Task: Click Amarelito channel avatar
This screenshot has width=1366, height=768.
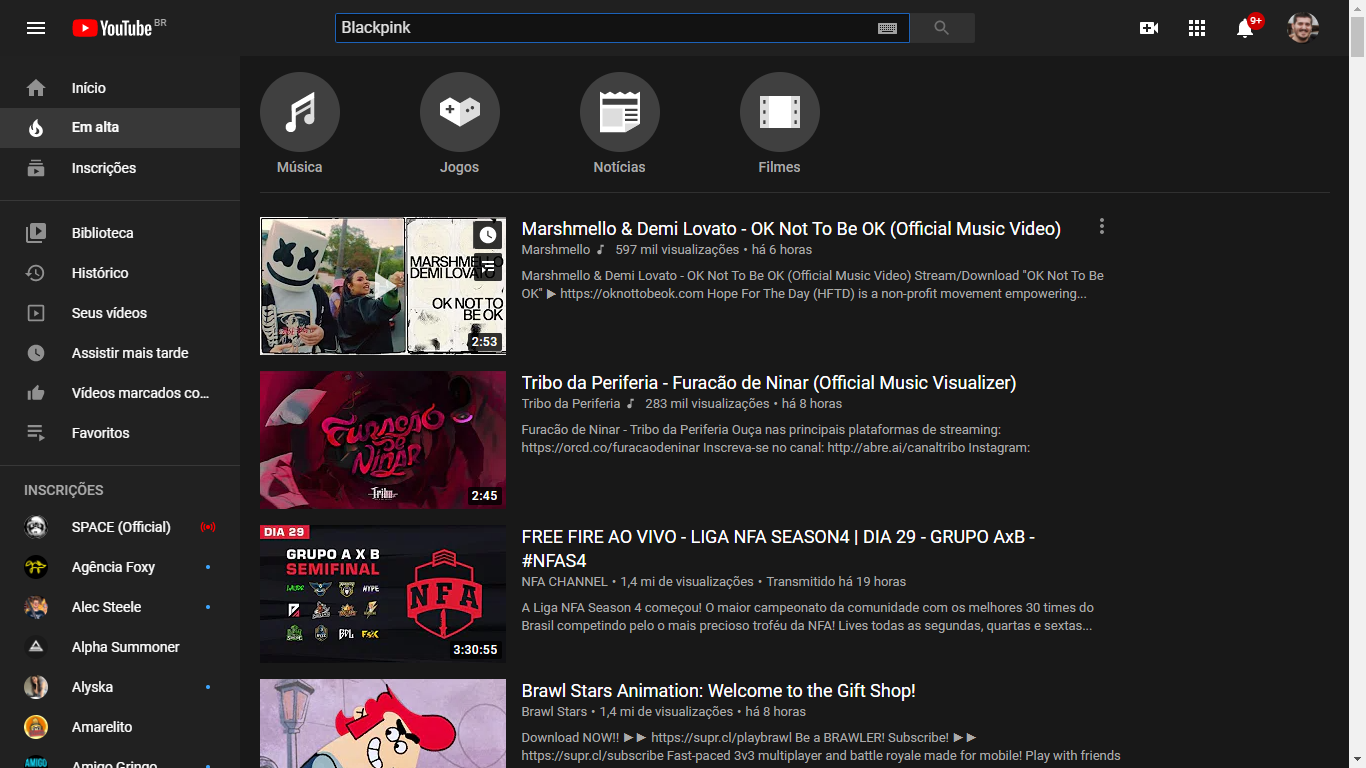Action: 36,727
